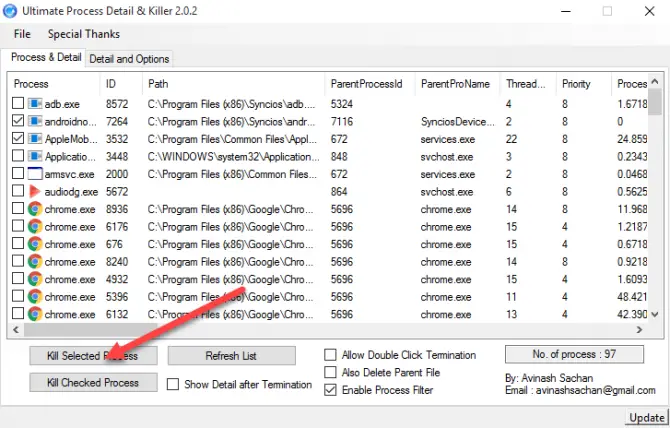This screenshot has width=670, height=428.
Task: Click the email avinashsachan@gmail.com
Action: [595, 390]
